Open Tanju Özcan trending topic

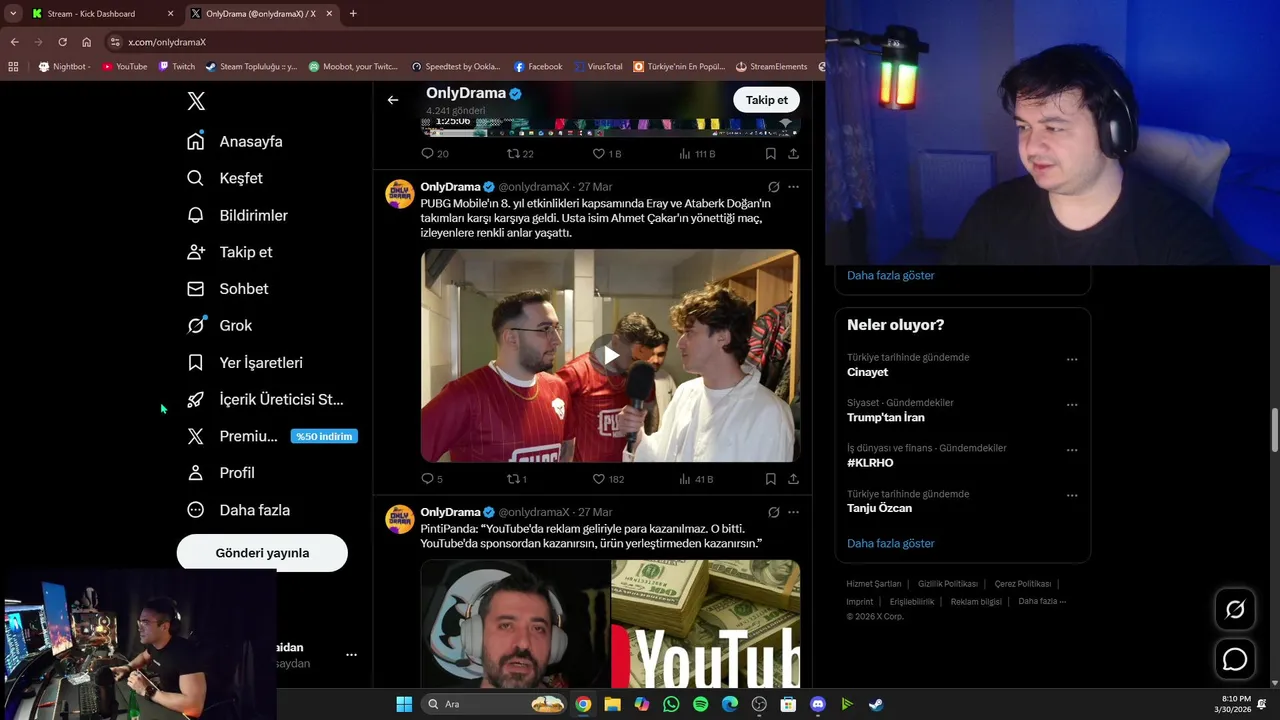tap(879, 508)
